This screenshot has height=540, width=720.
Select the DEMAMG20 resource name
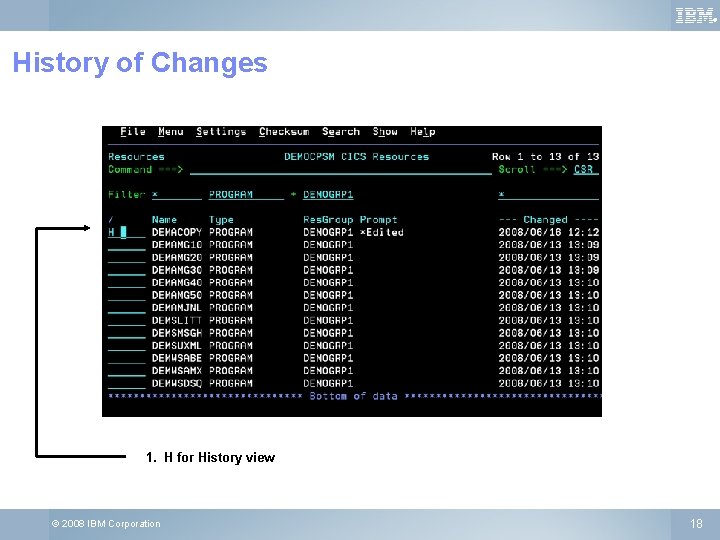(177, 258)
